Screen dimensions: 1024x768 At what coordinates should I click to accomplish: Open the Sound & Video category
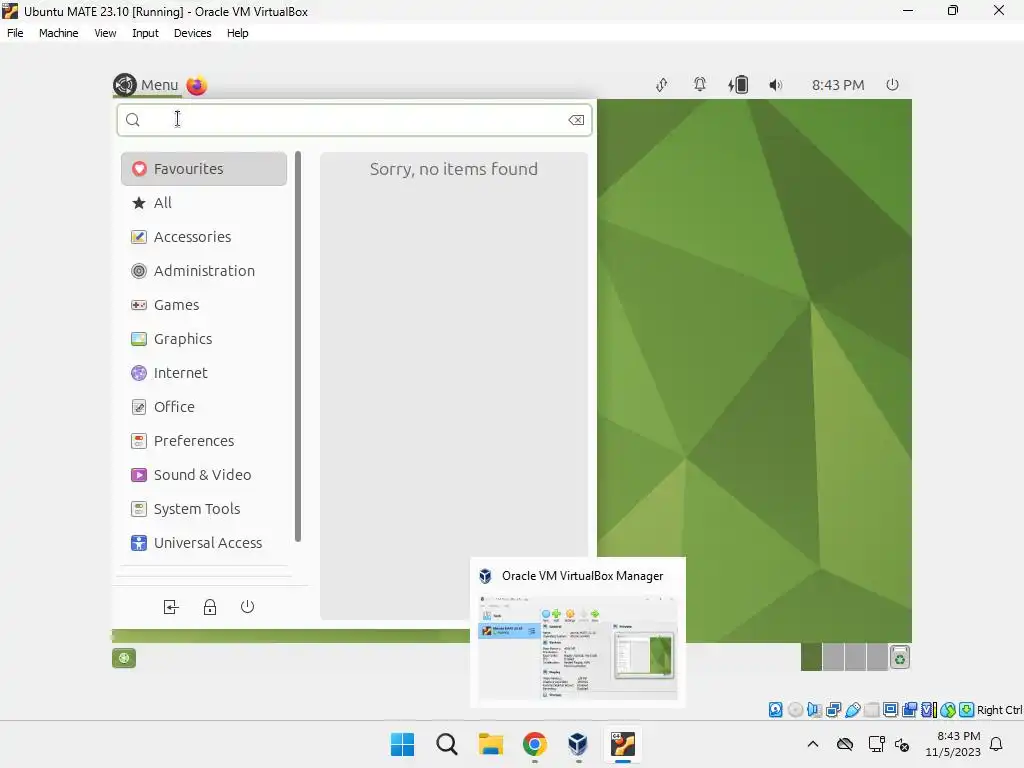[204, 474]
